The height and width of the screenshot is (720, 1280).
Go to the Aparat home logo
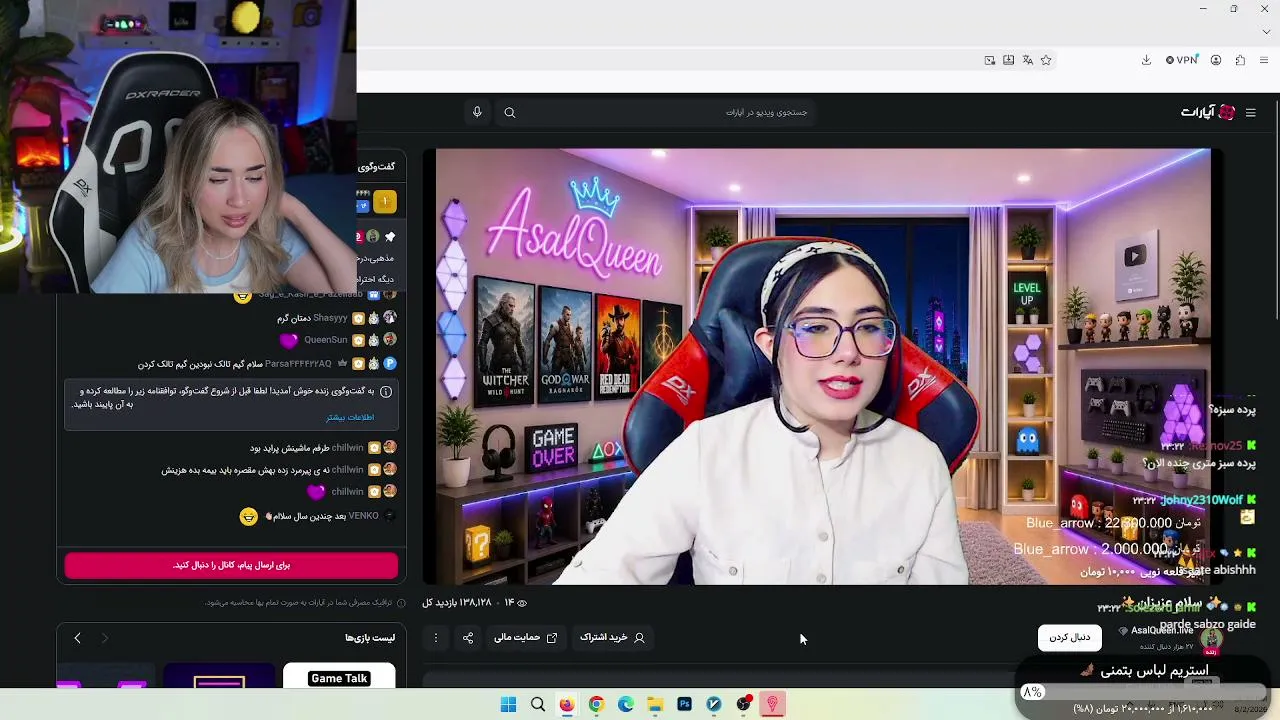pos(1208,113)
